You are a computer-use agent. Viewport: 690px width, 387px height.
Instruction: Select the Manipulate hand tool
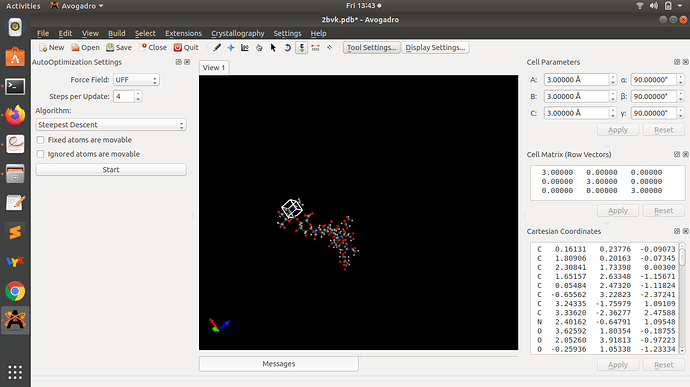259,48
